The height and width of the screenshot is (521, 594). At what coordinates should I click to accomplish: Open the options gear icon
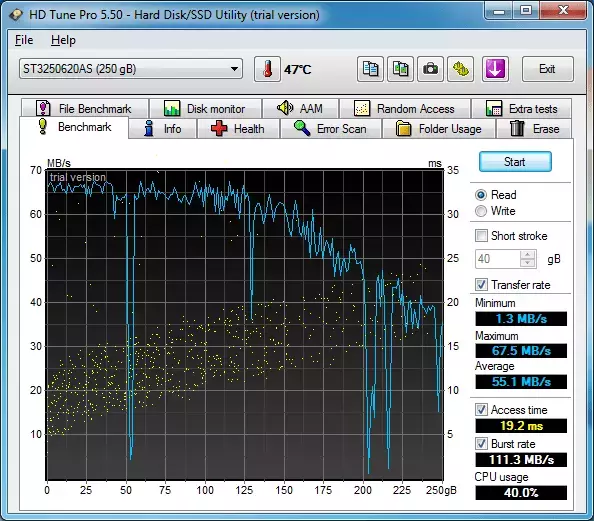coord(460,69)
